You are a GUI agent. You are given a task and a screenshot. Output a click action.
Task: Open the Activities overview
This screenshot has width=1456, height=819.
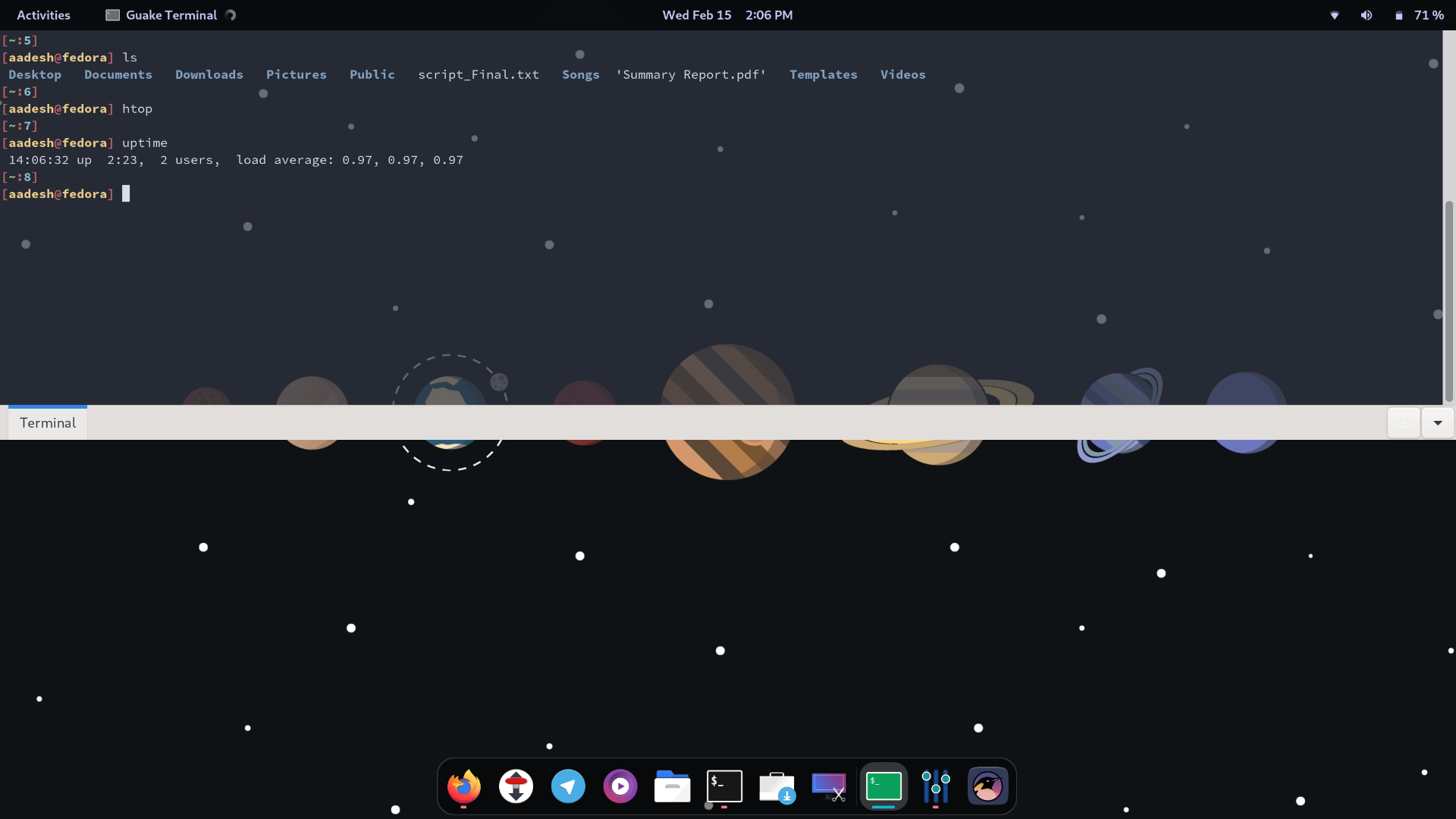[43, 14]
